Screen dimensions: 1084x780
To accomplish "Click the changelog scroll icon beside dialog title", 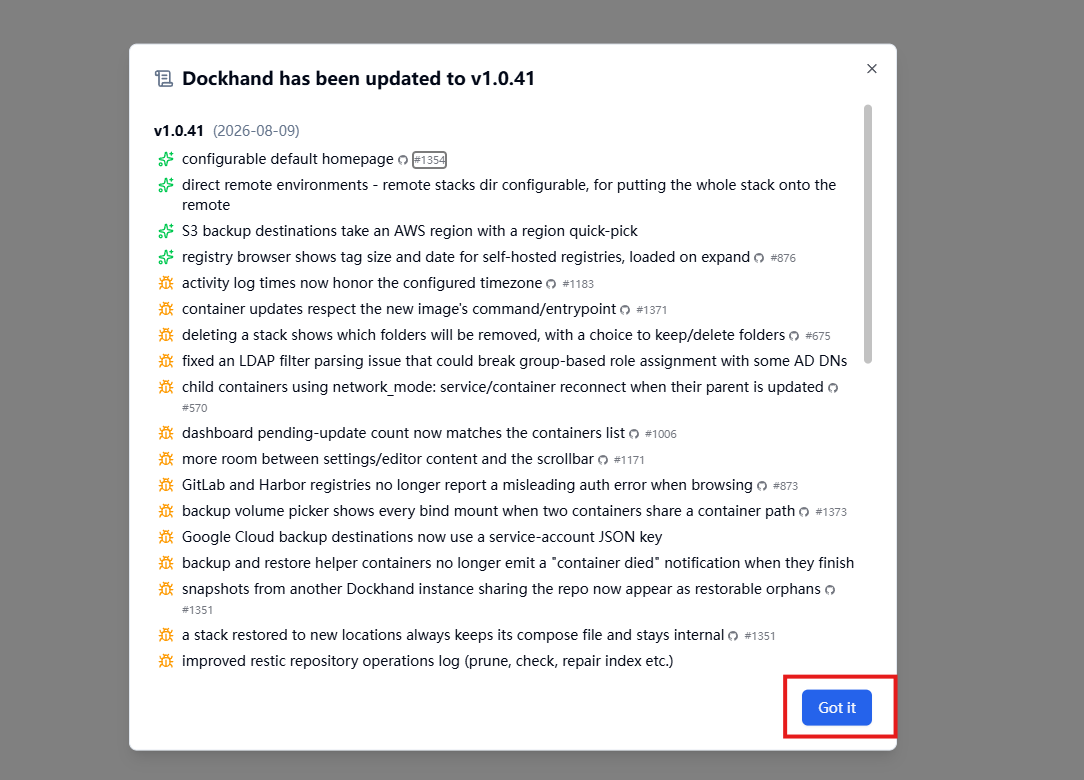I will click(164, 79).
